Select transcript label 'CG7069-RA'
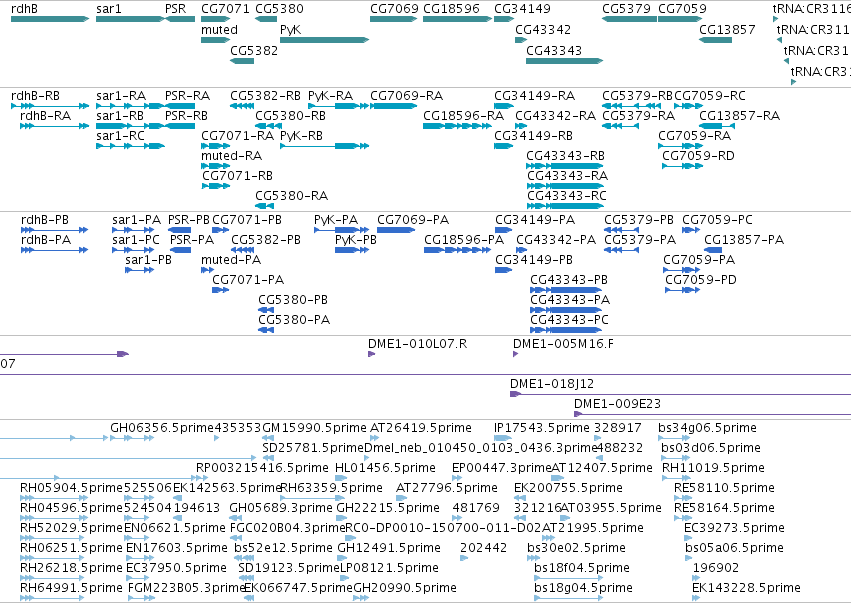Image resolution: width=851 pixels, height=603 pixels. [x=407, y=96]
